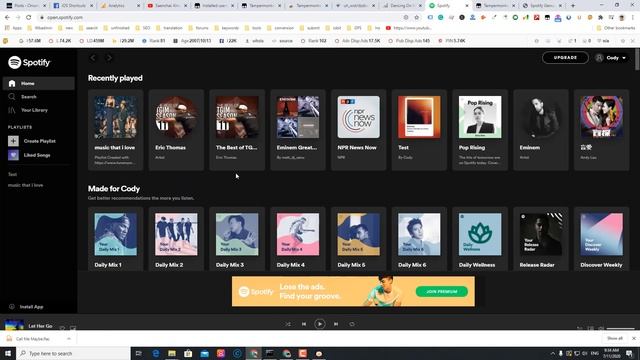Open the Mail app from the taskbar
This screenshot has width=640, height=360.
pos(204,353)
